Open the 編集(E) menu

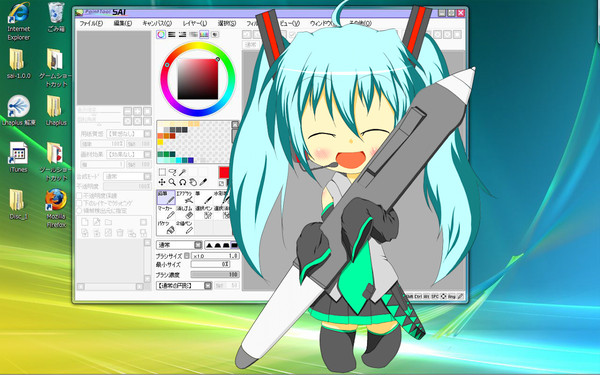tap(122, 23)
